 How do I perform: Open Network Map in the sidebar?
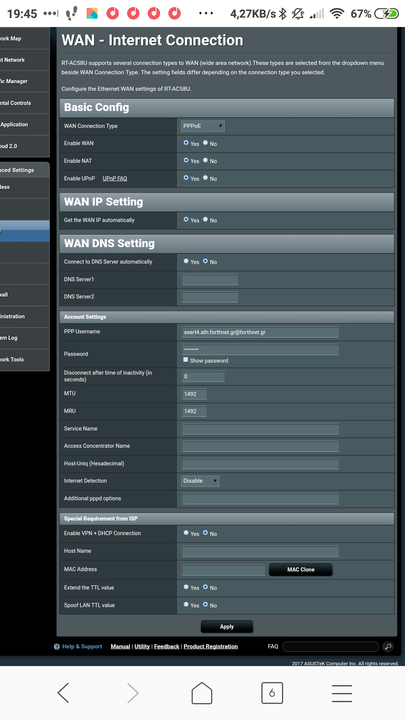[24, 39]
